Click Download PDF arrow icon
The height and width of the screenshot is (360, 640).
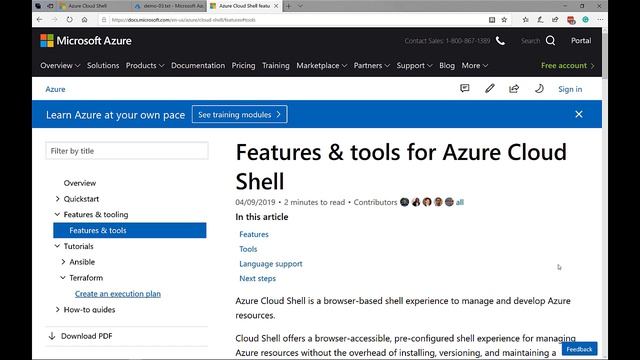[52, 336]
